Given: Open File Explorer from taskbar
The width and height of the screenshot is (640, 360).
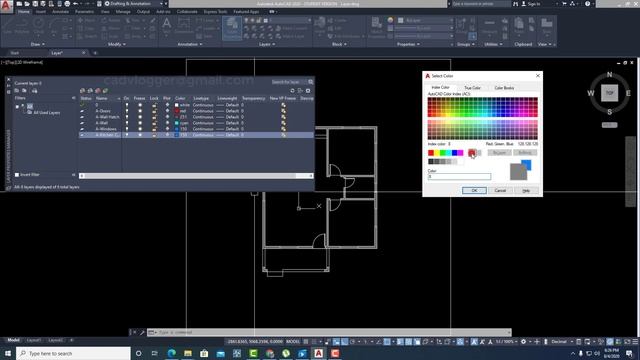Looking at the screenshot, I should pos(188,353).
